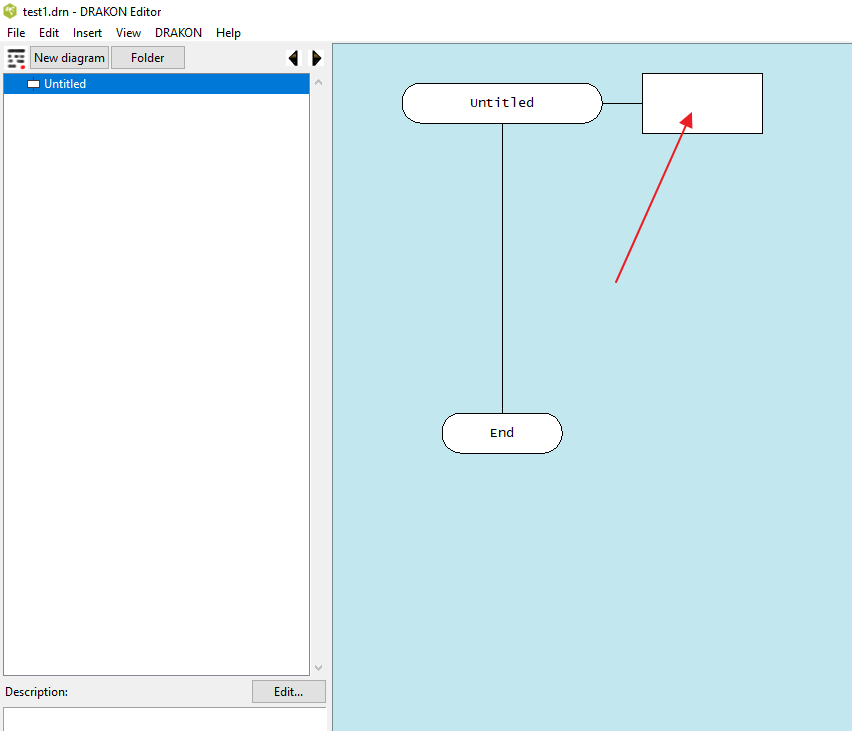Viewport: 852px width, 731px height.
Task: Click the diagram list scroll-up arrow
Action: [318, 82]
